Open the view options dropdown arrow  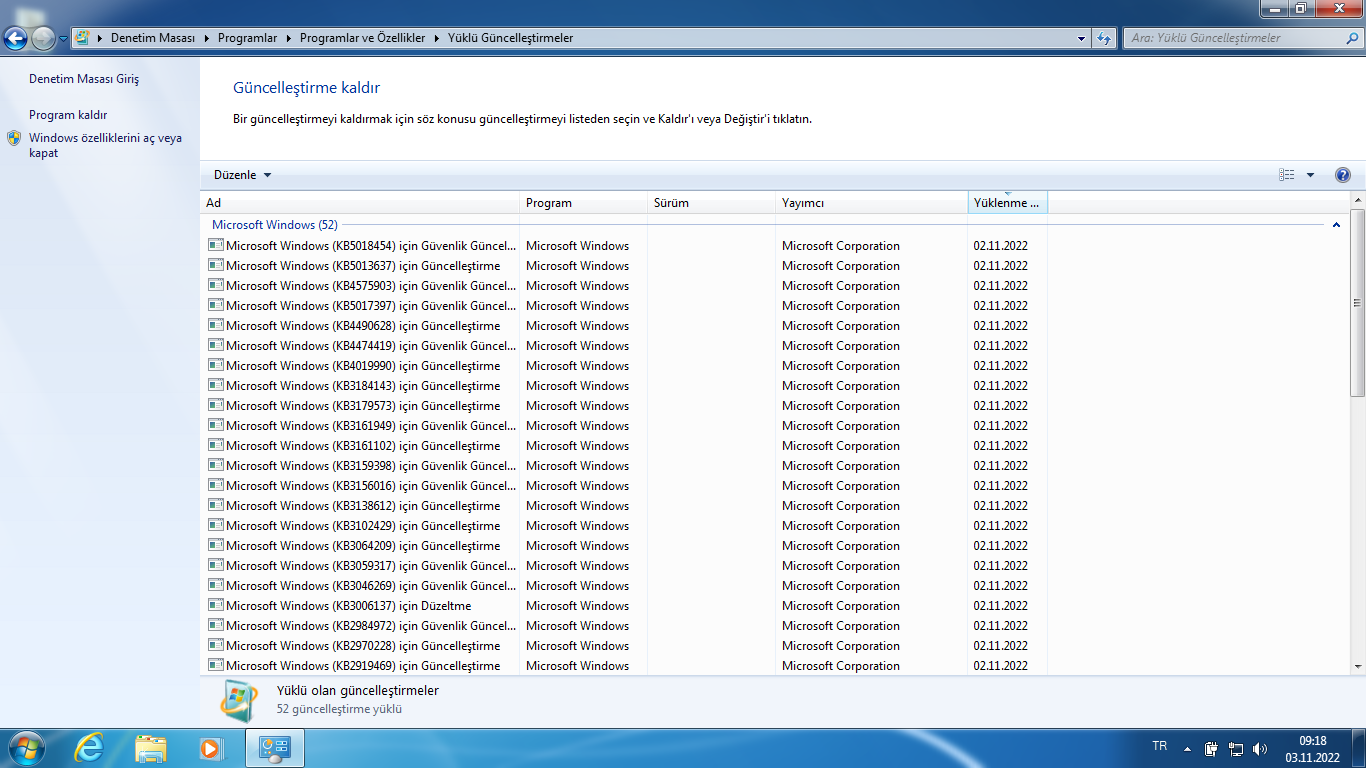point(1310,175)
